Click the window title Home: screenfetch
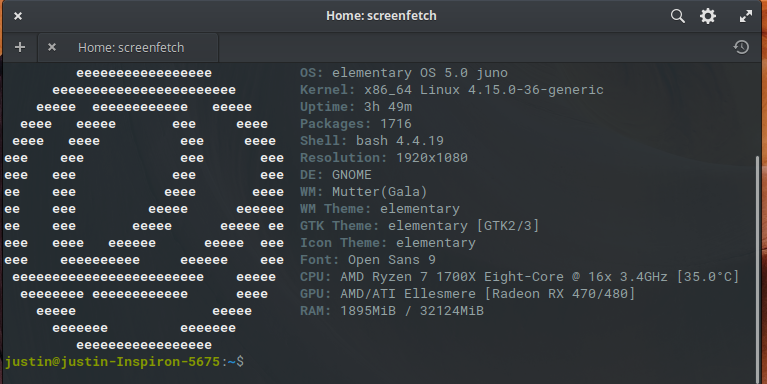767x384 pixels. 381,16
